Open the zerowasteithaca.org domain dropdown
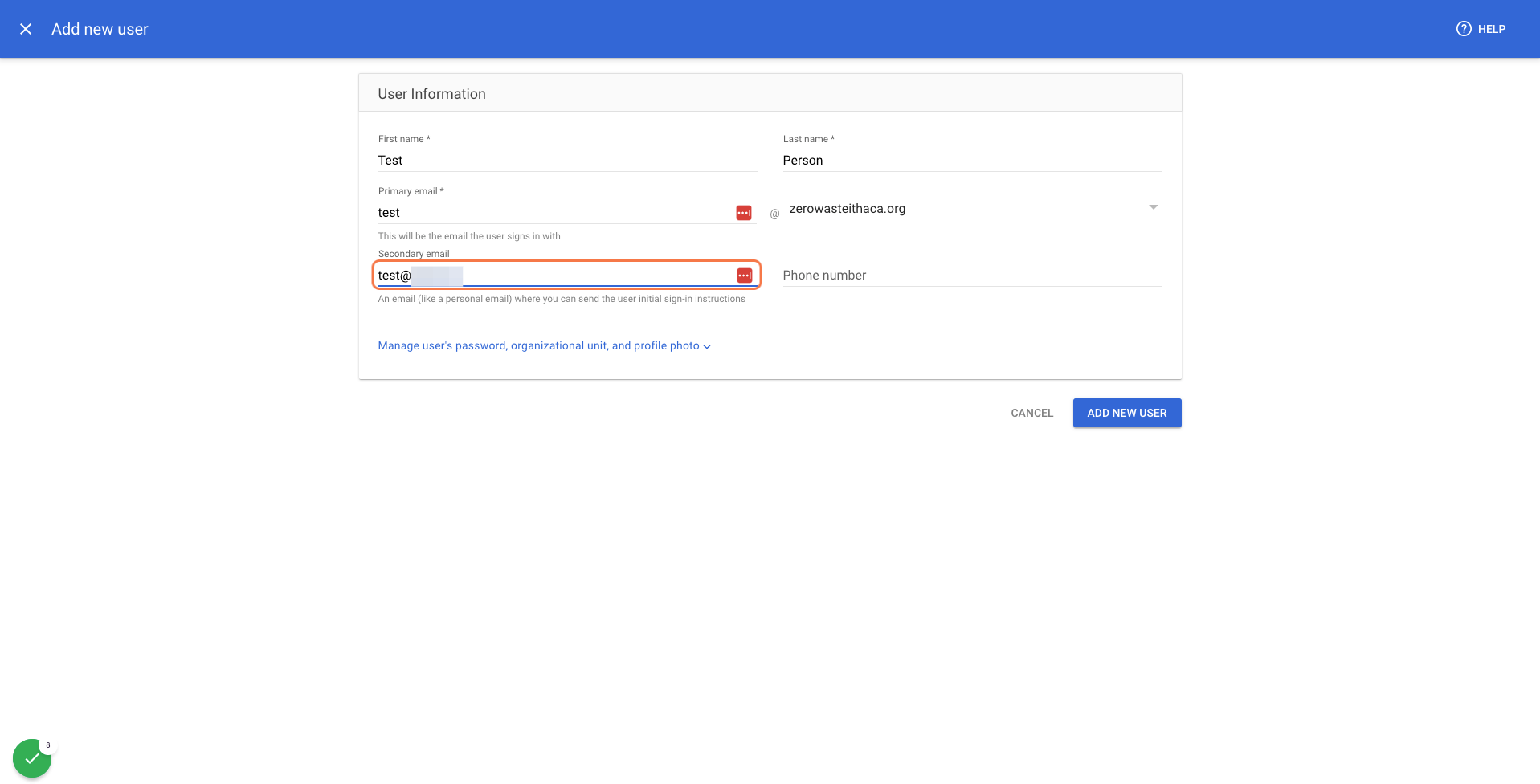This screenshot has height=784, width=1540. 972,209
